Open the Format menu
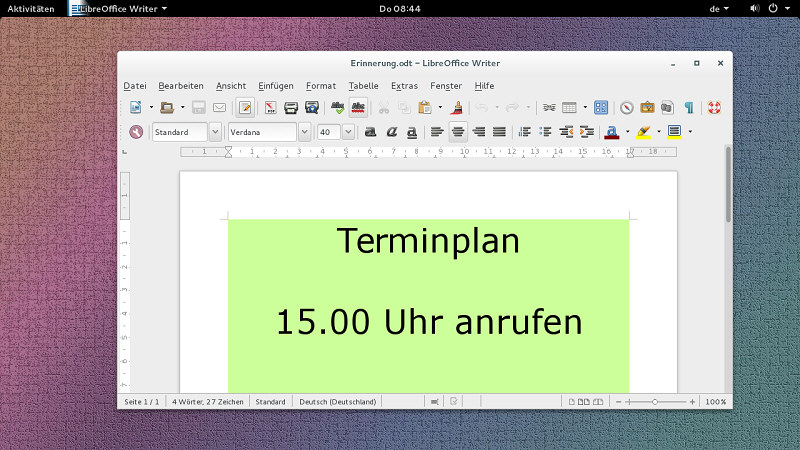The image size is (800, 450). click(x=321, y=86)
